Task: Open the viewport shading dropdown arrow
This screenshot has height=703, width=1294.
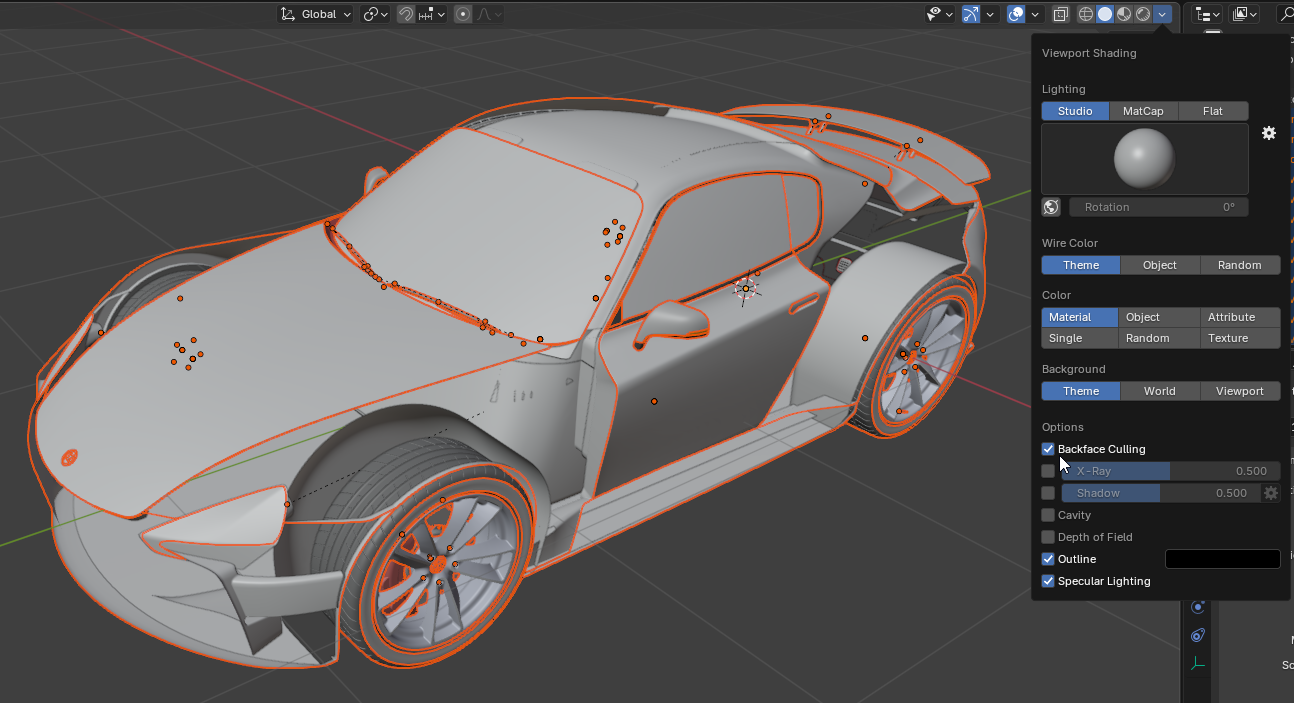Action: 1162,14
